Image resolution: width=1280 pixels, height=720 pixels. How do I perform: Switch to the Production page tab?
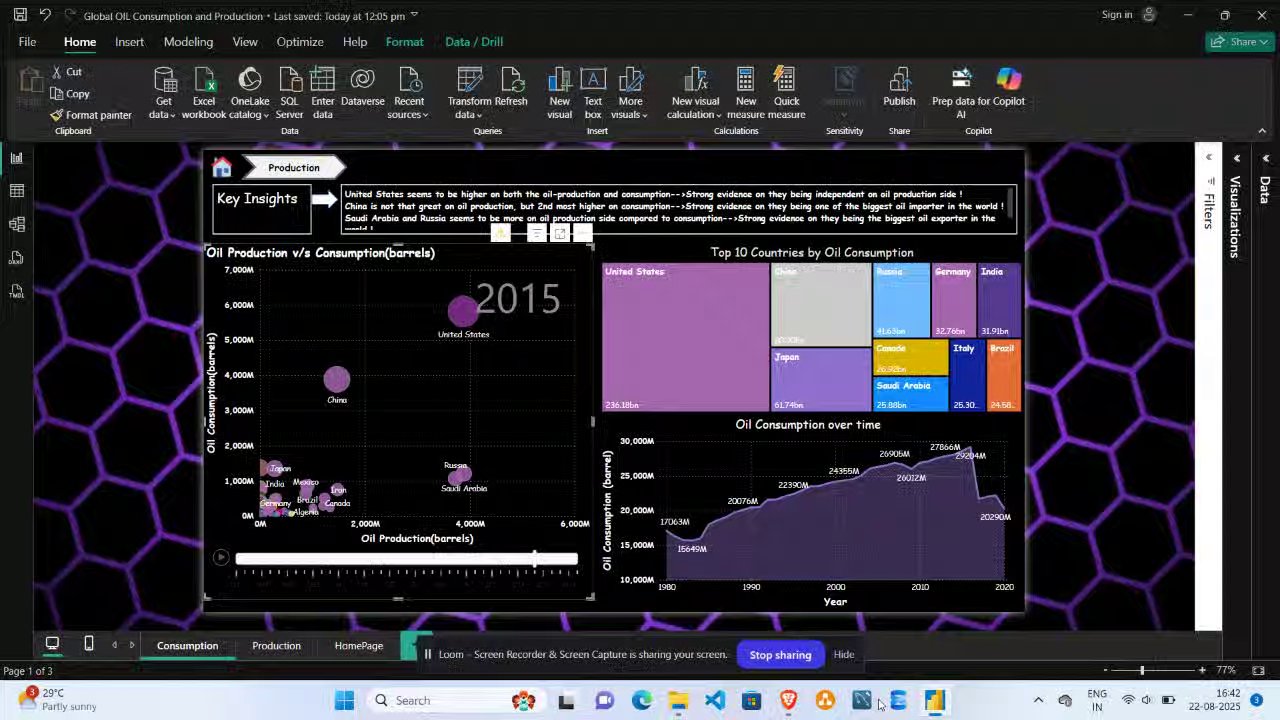click(x=276, y=645)
